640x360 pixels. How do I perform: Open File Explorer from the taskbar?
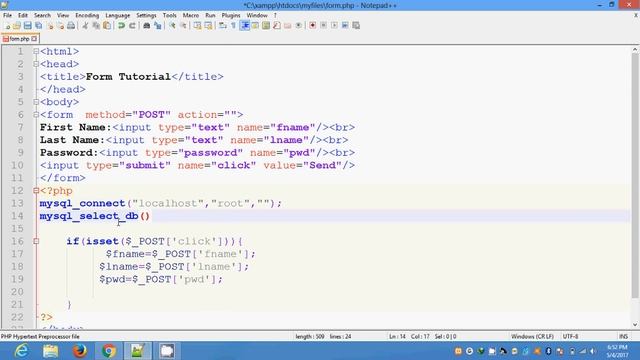pos(51,351)
